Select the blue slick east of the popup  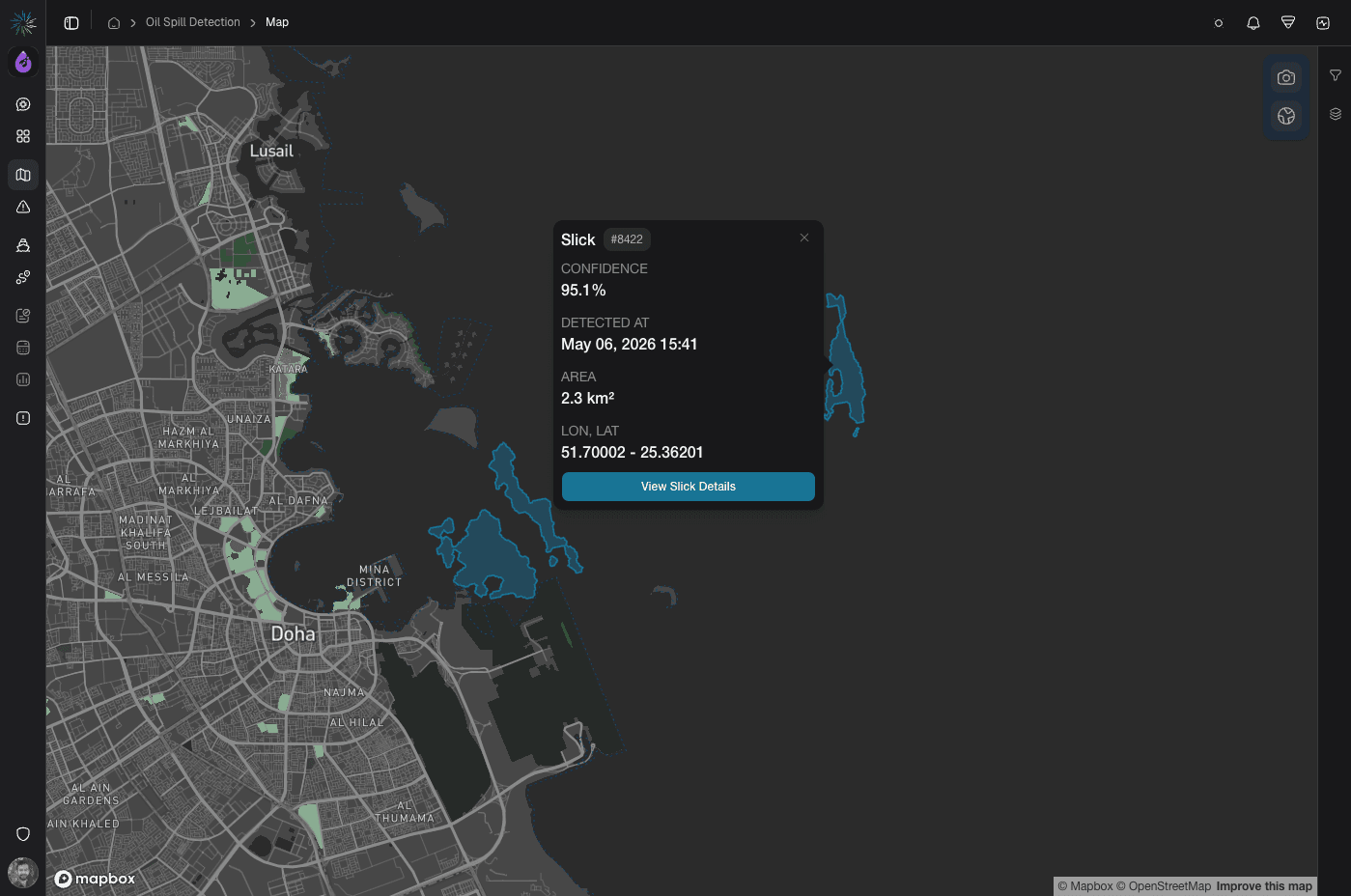(x=846, y=372)
